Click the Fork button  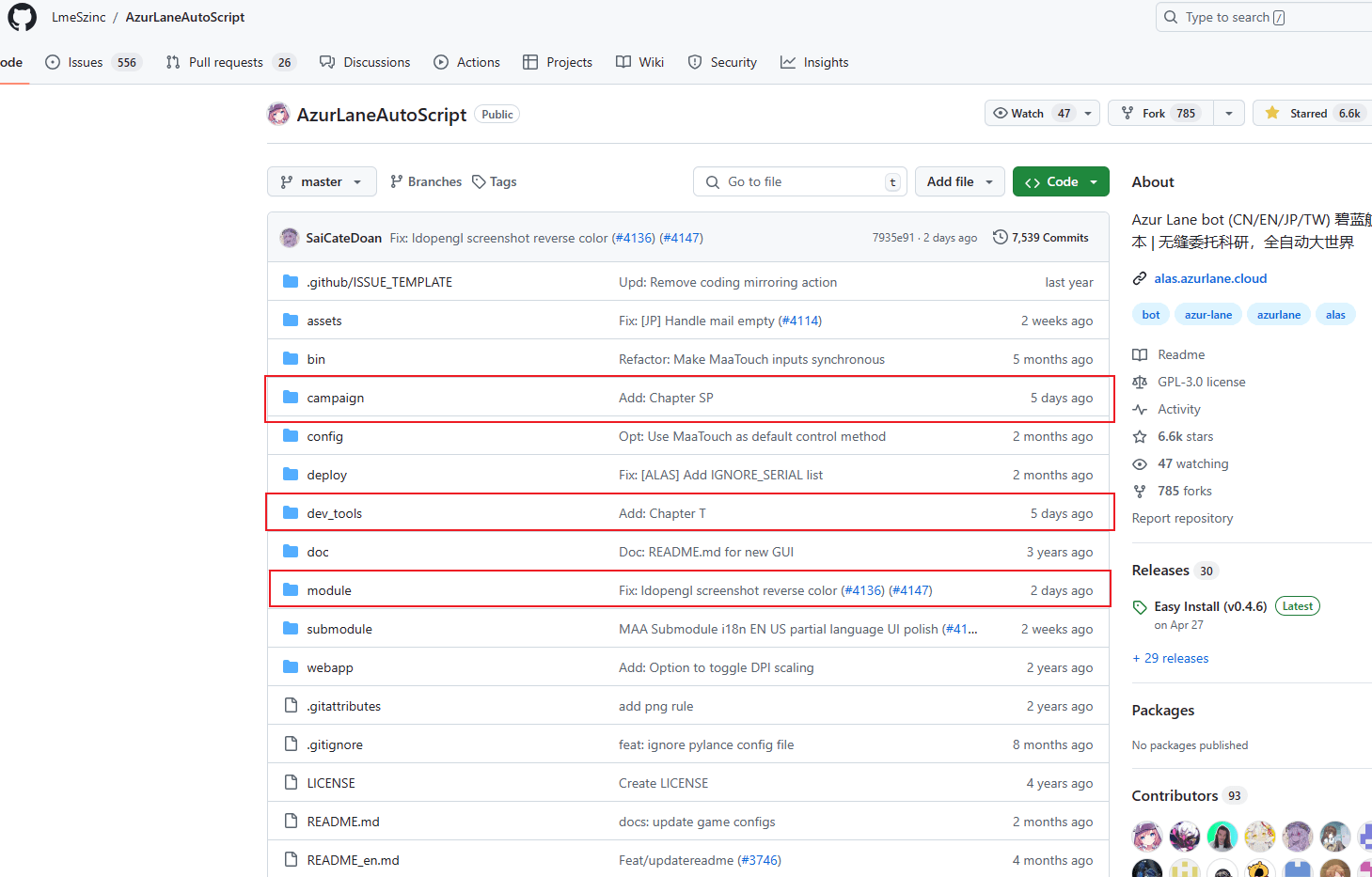1160,113
